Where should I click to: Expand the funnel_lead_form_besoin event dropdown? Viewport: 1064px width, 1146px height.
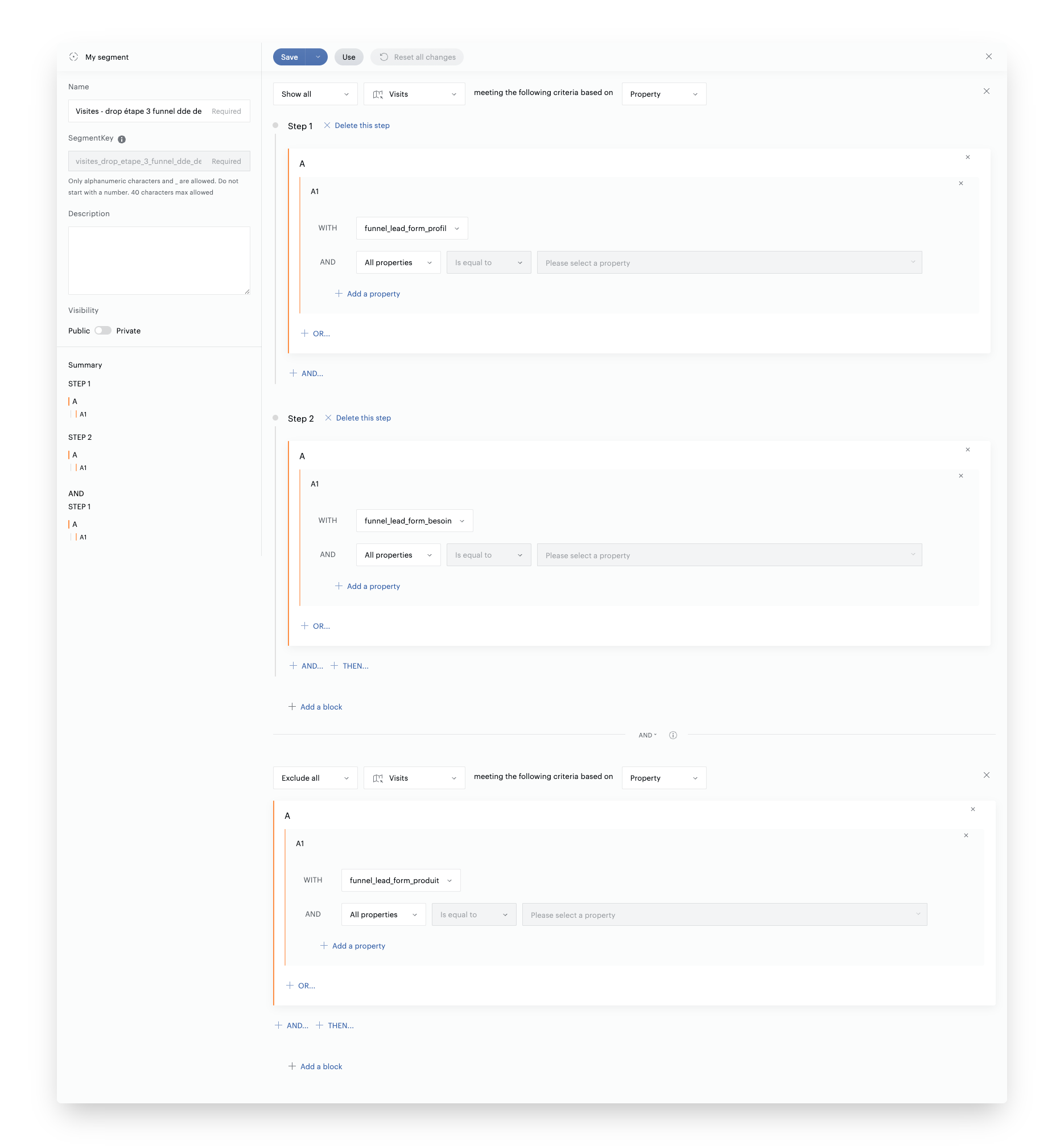coord(414,521)
